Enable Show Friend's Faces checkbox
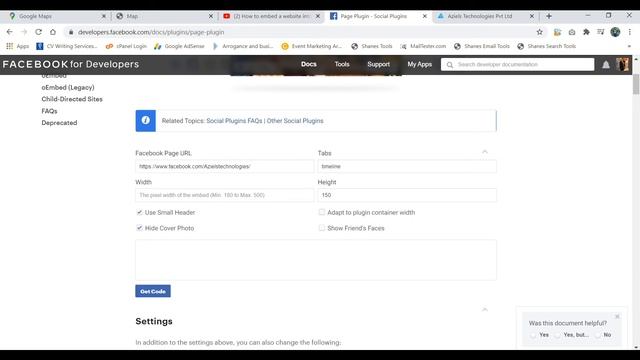Screen dimensions: 640x360 click(x=322, y=228)
